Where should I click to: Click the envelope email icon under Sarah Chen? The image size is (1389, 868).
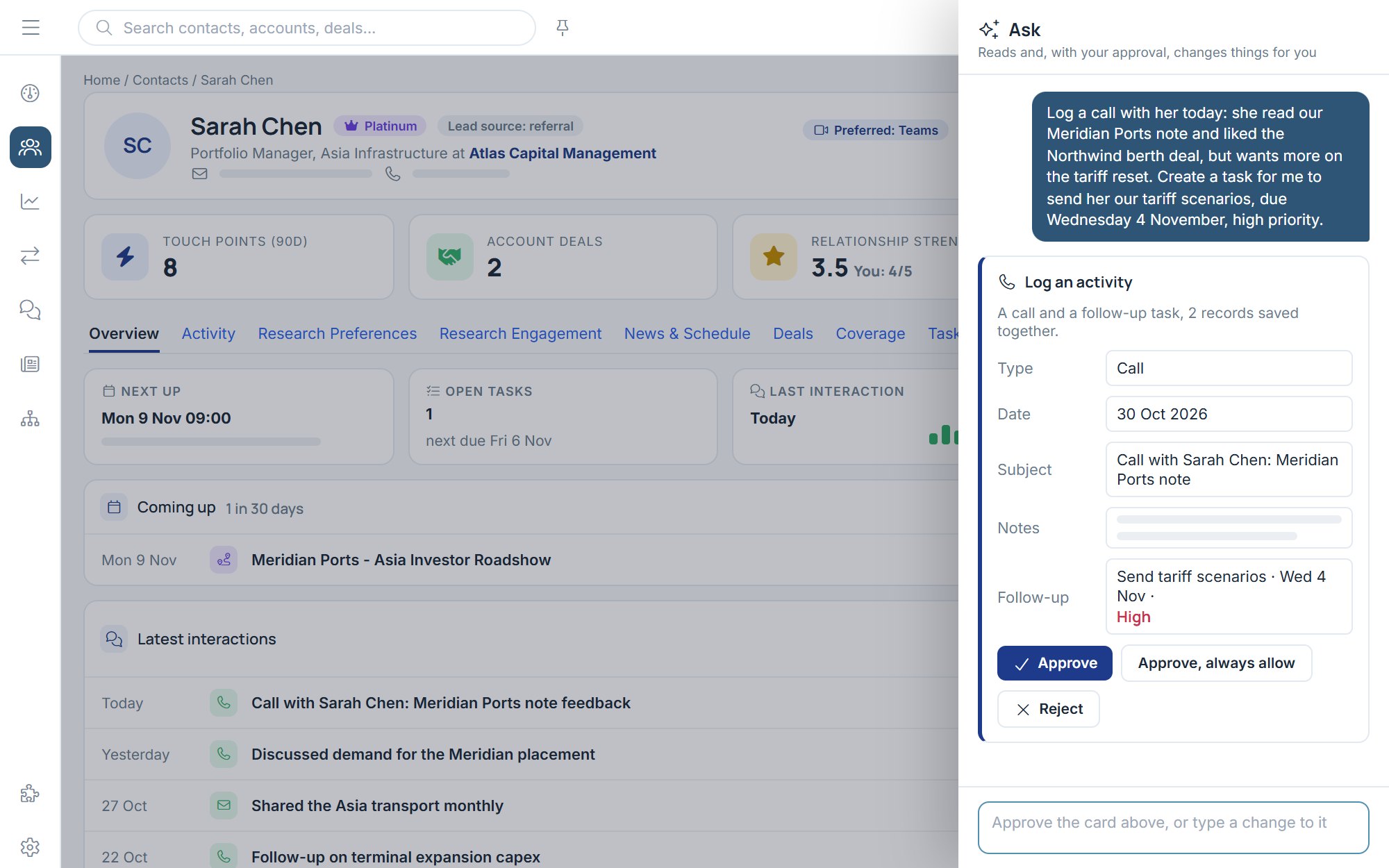point(200,174)
